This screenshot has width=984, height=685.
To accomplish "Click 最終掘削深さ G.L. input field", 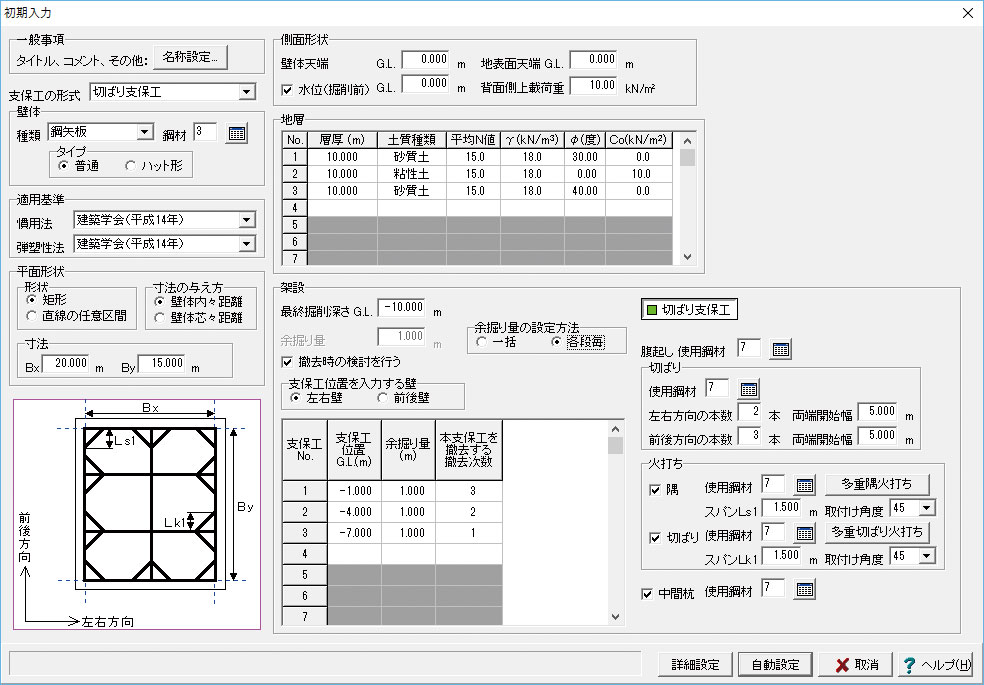I will pyautogui.click(x=402, y=308).
